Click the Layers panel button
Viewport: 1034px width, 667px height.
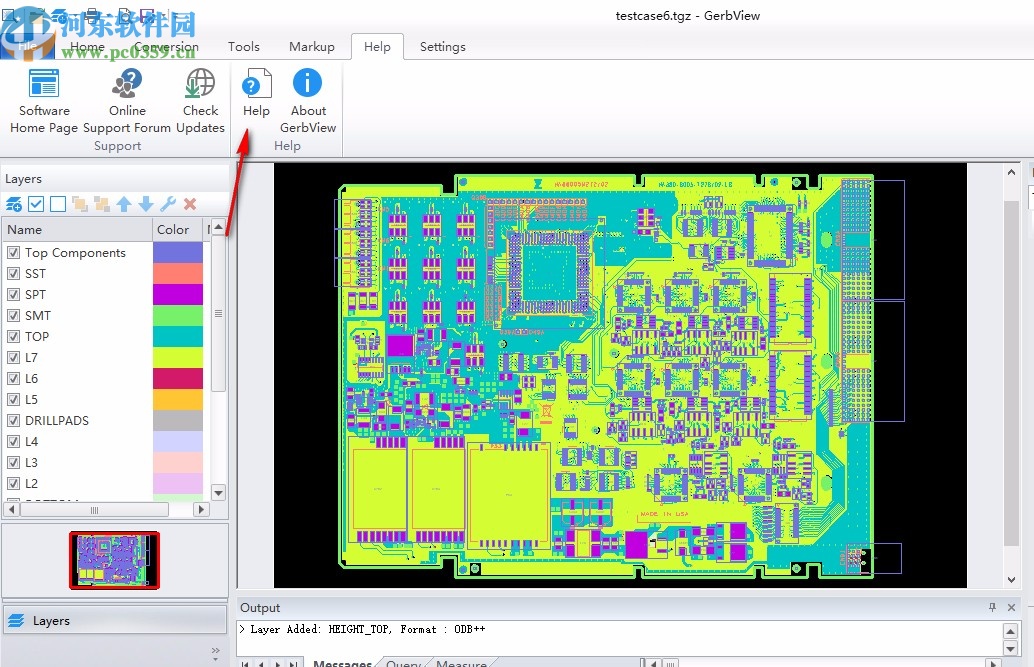point(114,621)
